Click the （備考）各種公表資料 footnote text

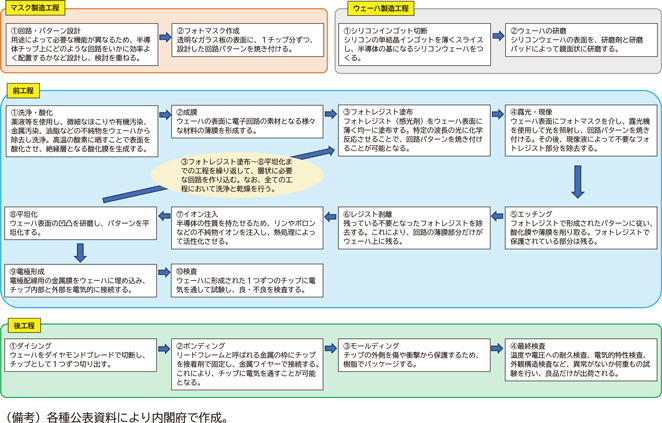(118, 417)
